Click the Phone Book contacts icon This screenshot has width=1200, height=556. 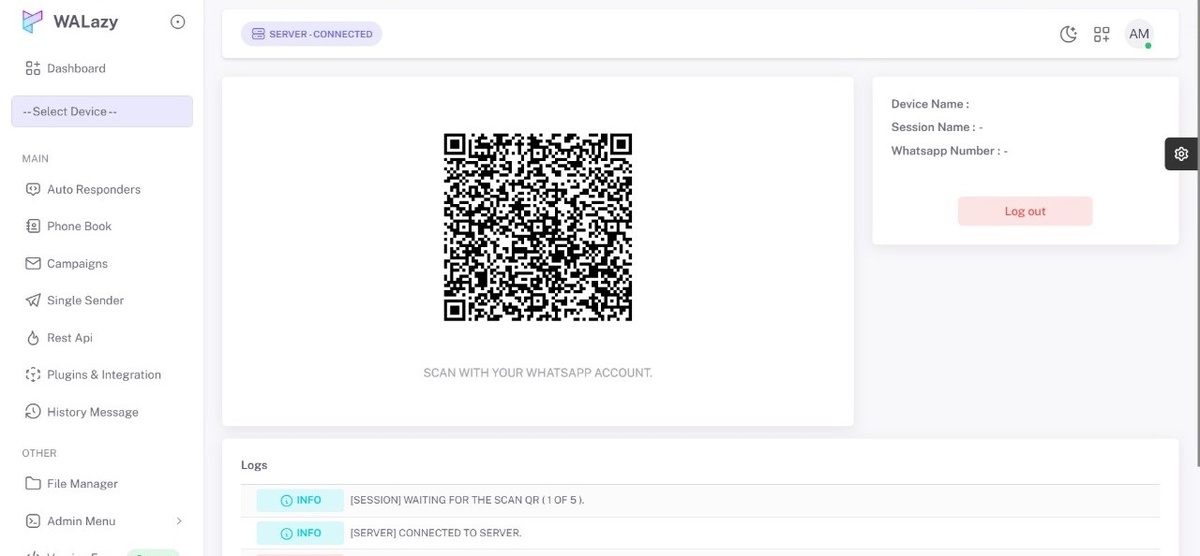(x=32, y=226)
